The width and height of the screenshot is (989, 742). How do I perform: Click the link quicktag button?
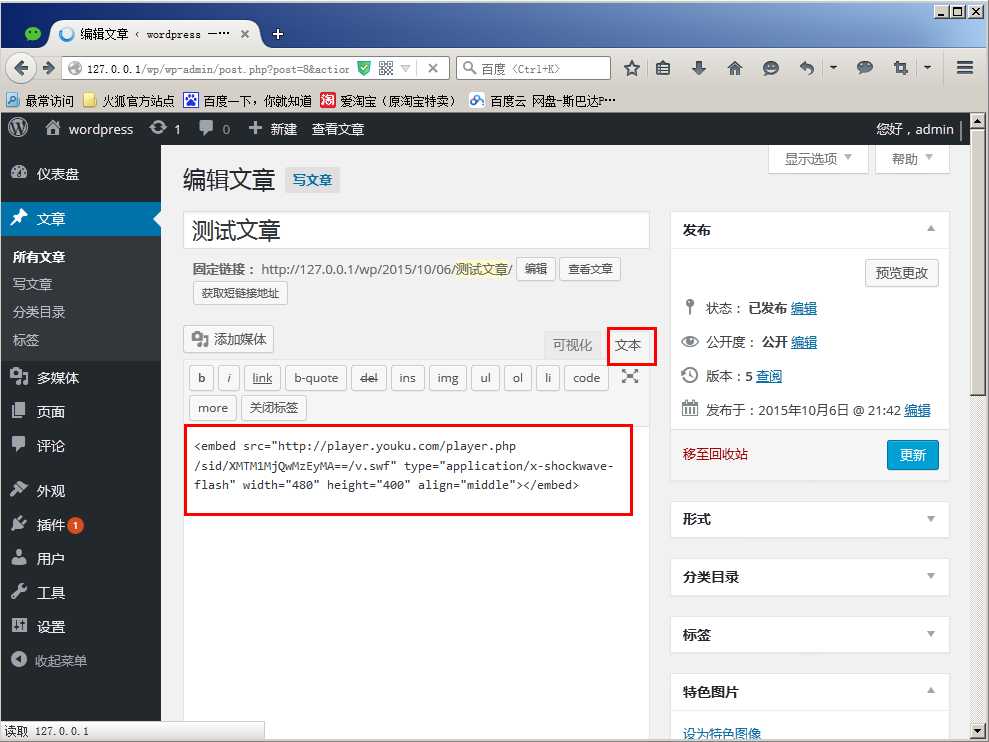262,378
